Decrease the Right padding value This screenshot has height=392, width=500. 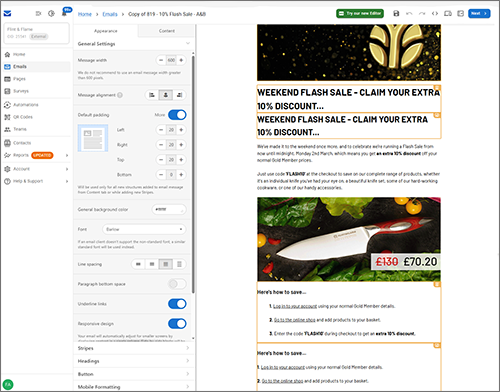(x=161, y=145)
